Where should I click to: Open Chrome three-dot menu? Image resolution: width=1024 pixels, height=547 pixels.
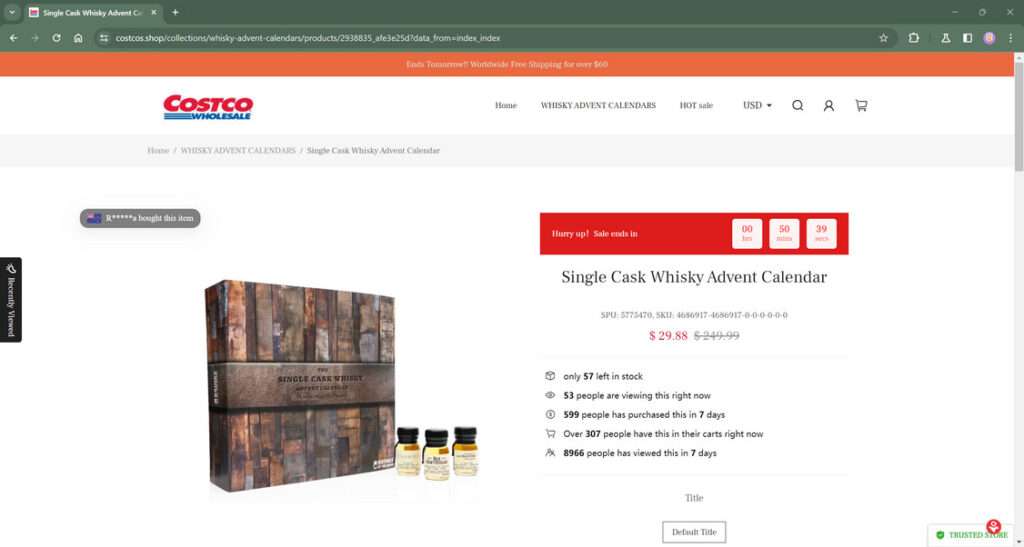coord(1010,38)
